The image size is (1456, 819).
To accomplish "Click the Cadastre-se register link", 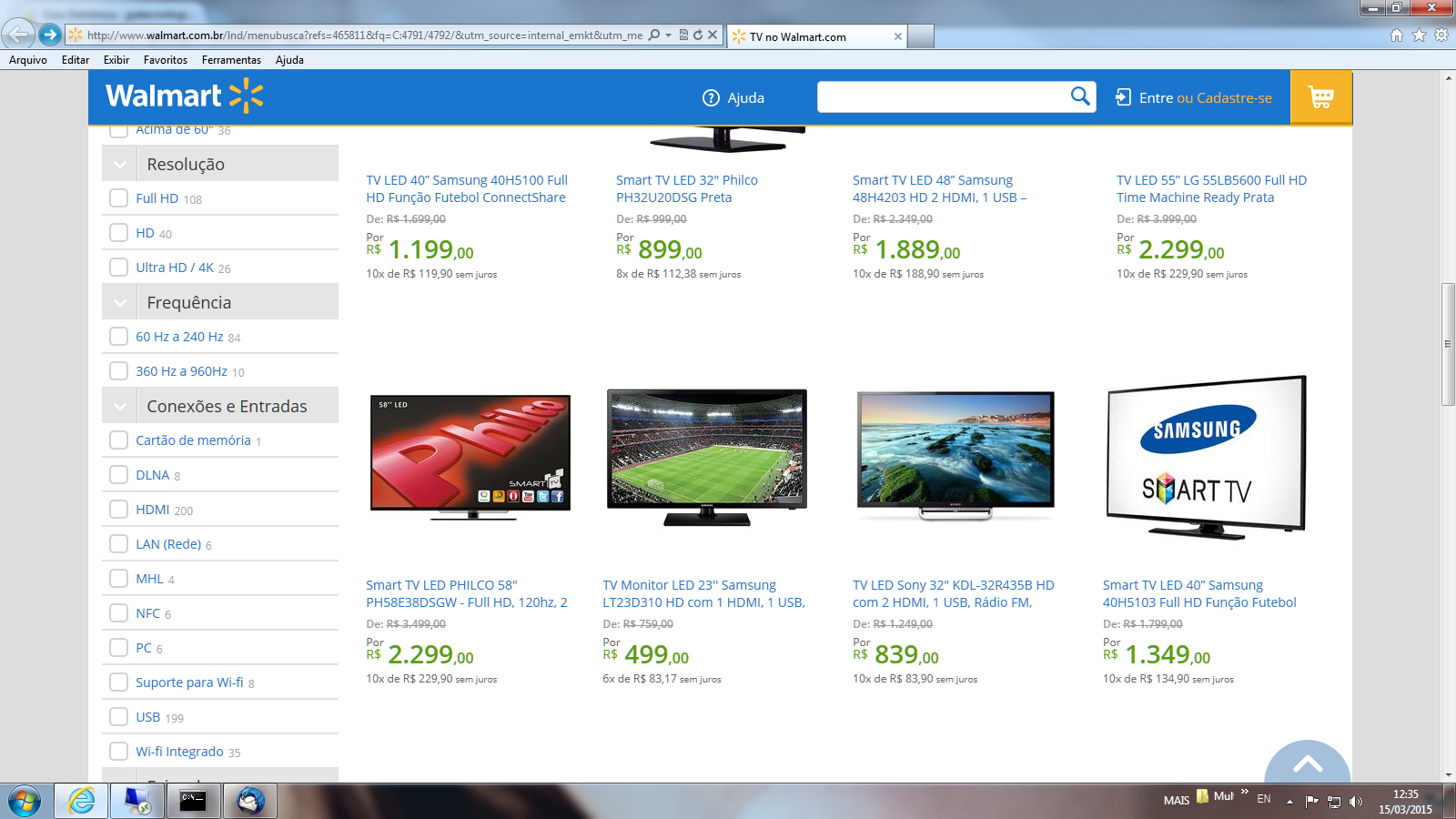I will (1234, 98).
